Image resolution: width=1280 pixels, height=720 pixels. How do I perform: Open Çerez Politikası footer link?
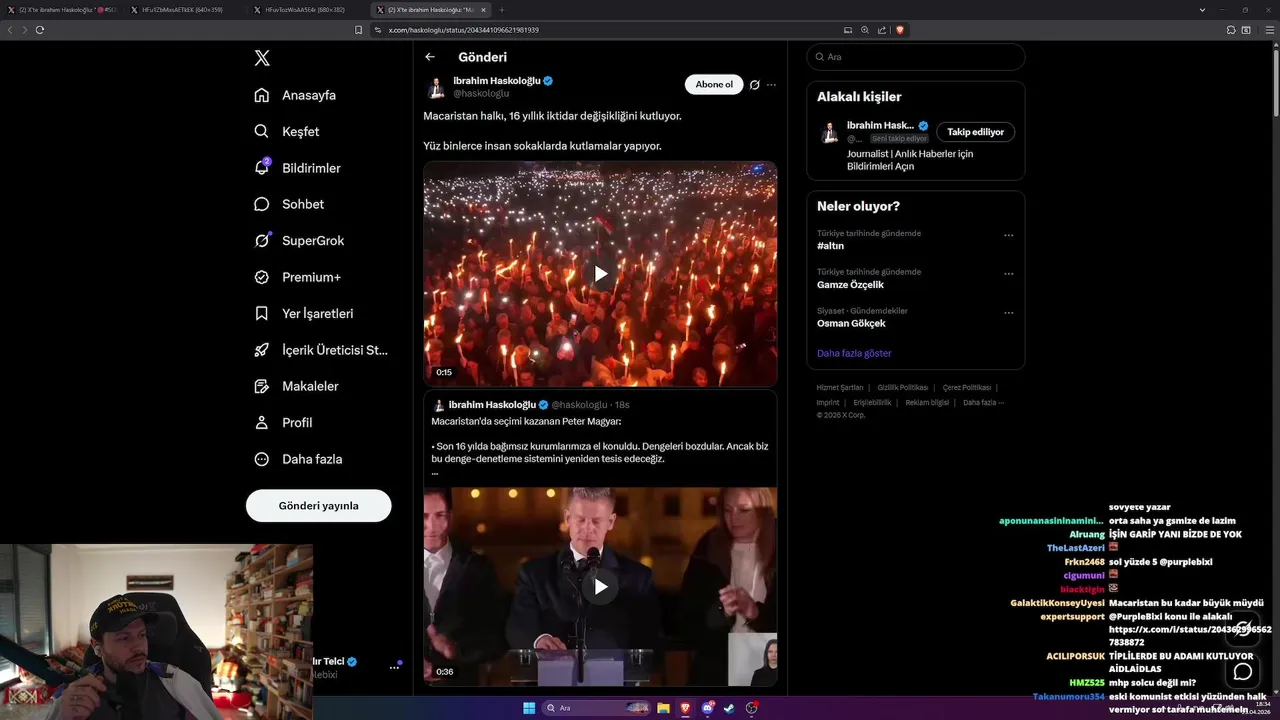click(x=967, y=387)
